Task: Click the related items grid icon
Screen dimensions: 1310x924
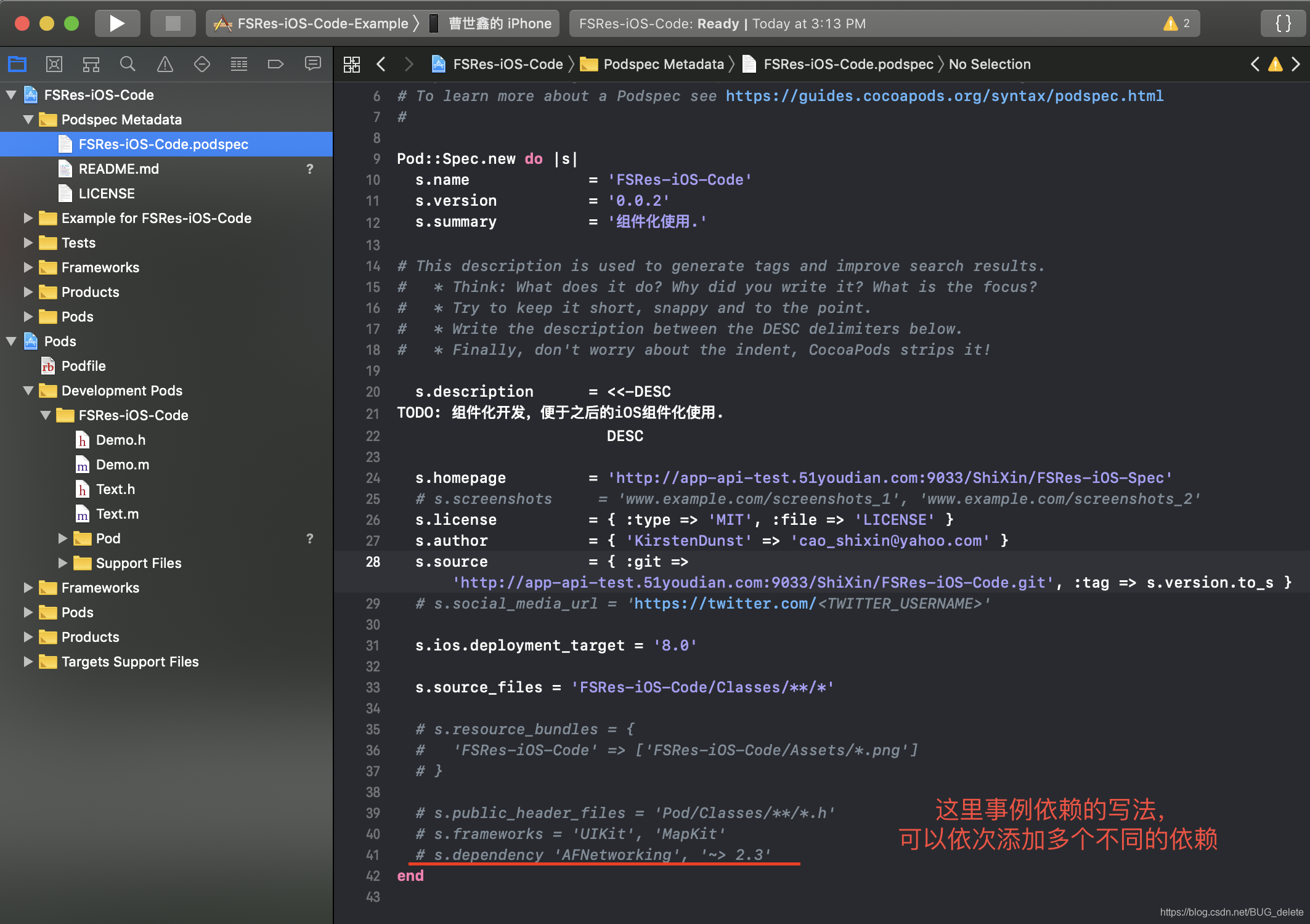Action: [352, 64]
